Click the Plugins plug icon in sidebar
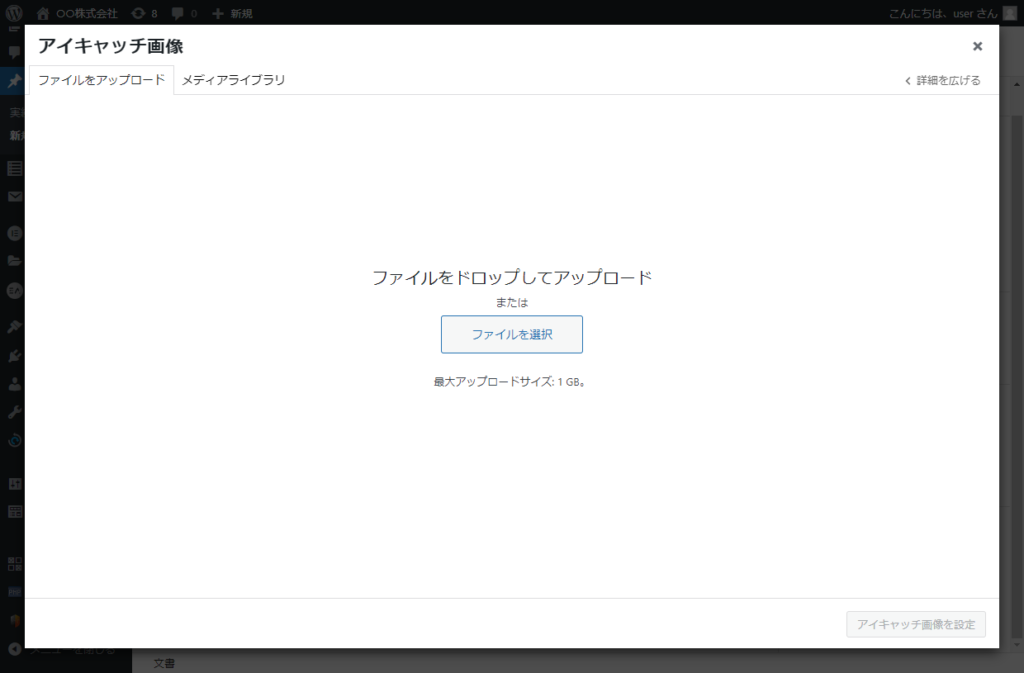Viewport: 1024px width, 673px height. (x=14, y=355)
